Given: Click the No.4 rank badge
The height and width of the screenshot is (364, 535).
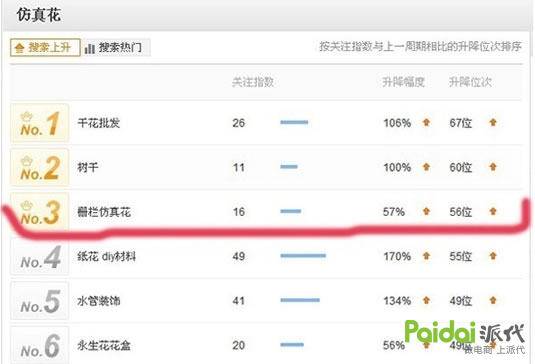Looking at the screenshot, I should 40,257.
